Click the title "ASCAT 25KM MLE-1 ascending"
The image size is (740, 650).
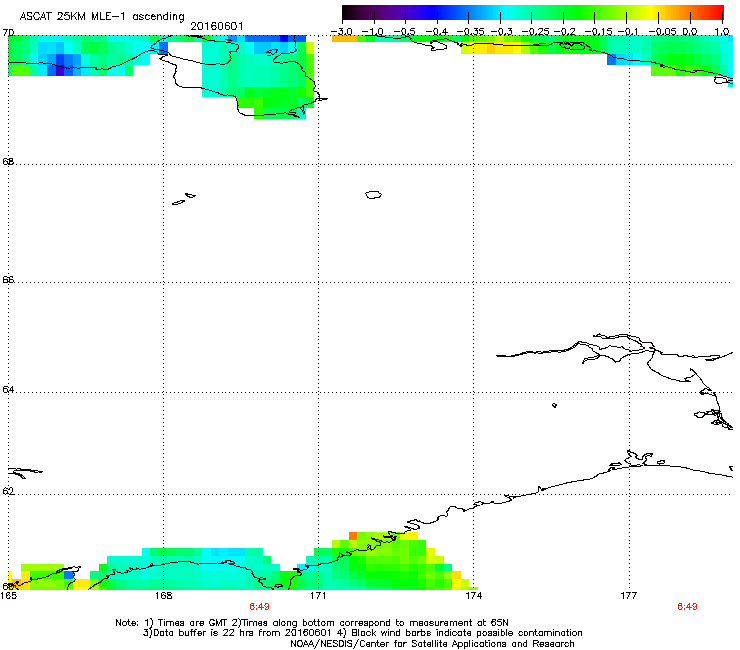[x=102, y=17]
